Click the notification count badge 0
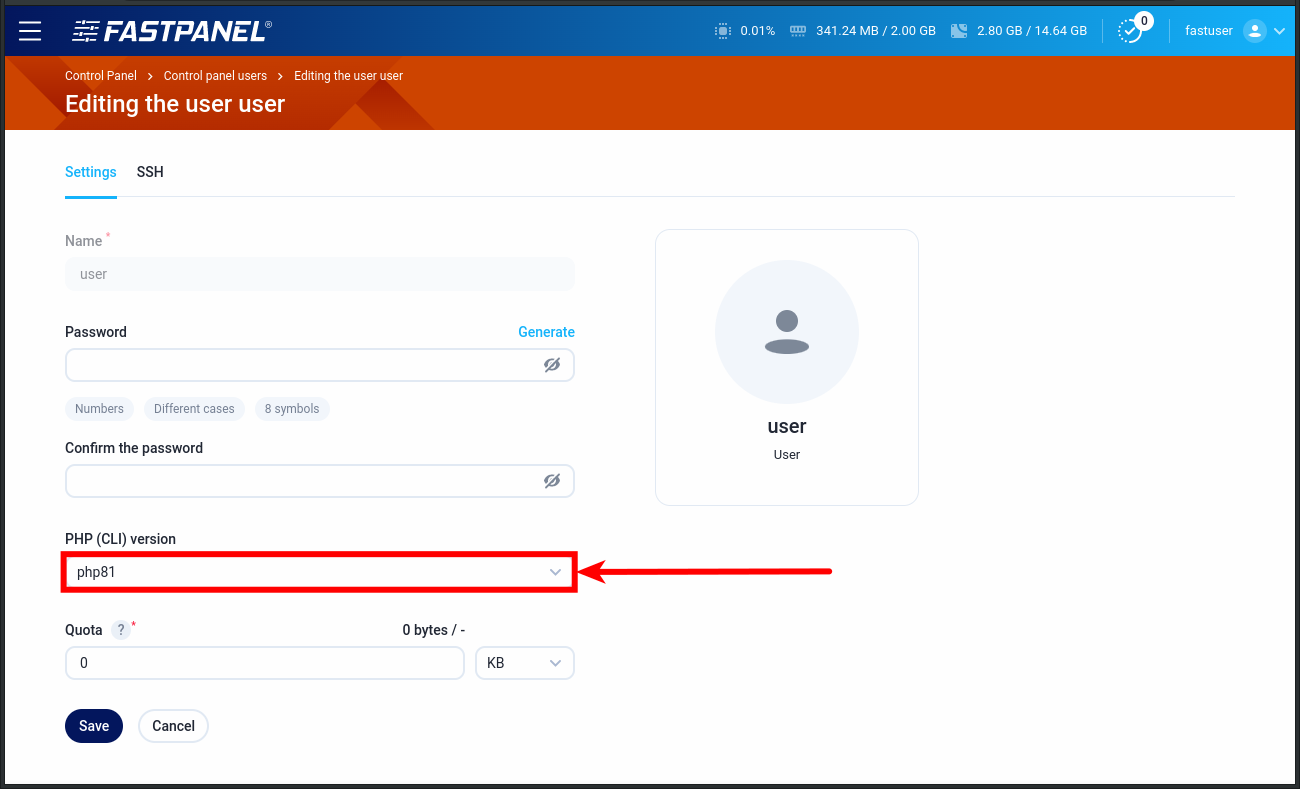This screenshot has height=789, width=1300. (1144, 20)
